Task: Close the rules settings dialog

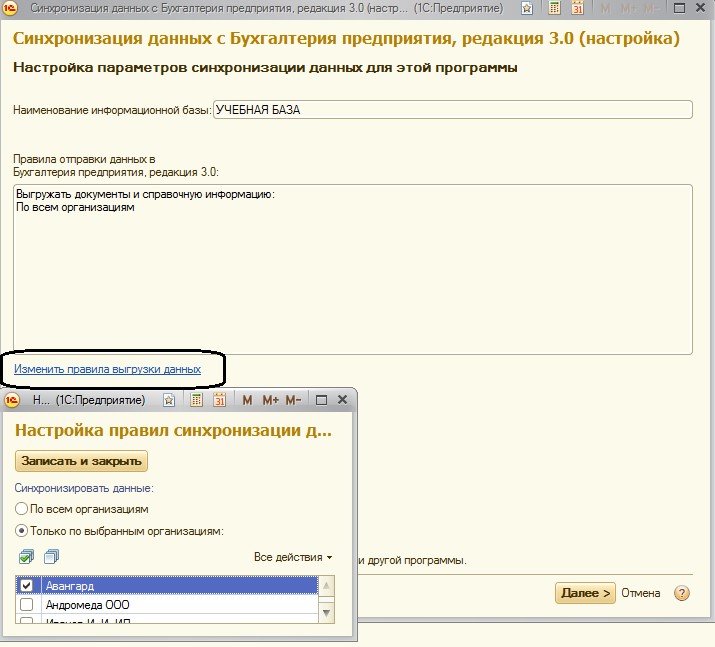Action: (x=342, y=400)
